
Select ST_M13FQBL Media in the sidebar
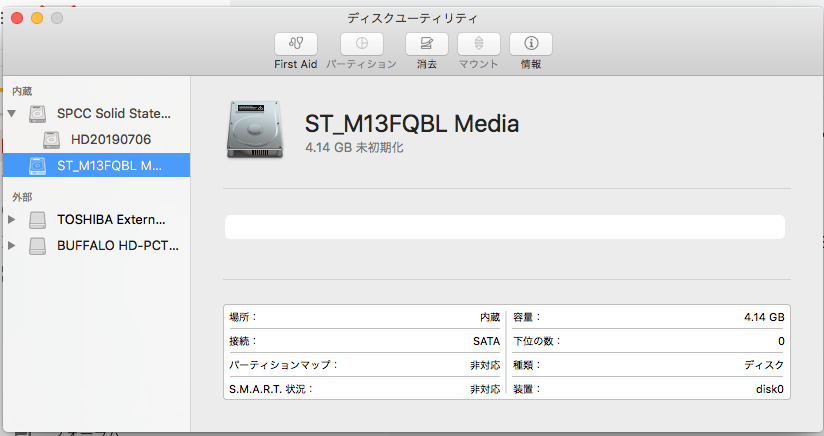(108, 165)
